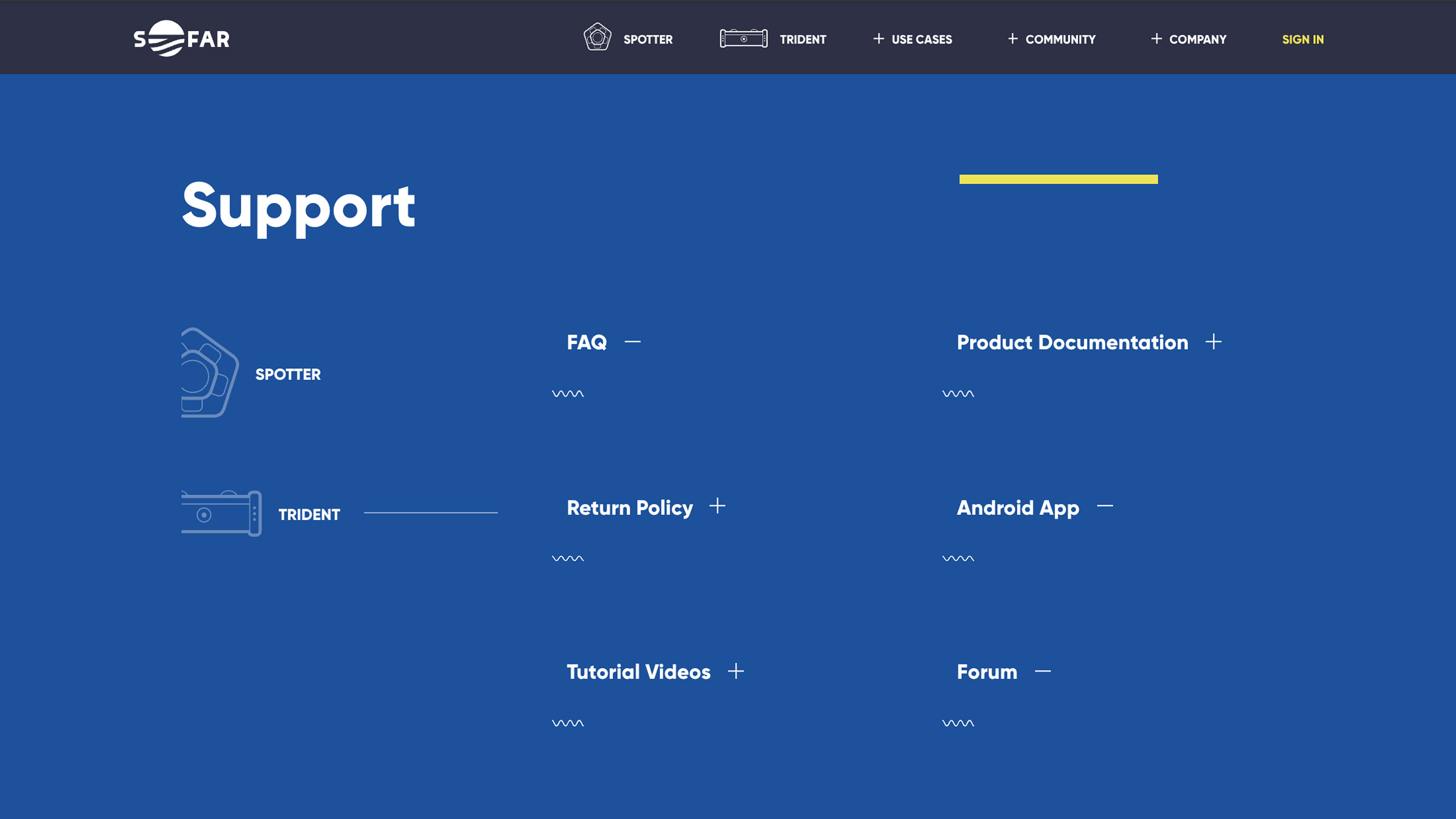1456x819 pixels.
Task: Click the Sofar logo in header
Action: click(182, 38)
